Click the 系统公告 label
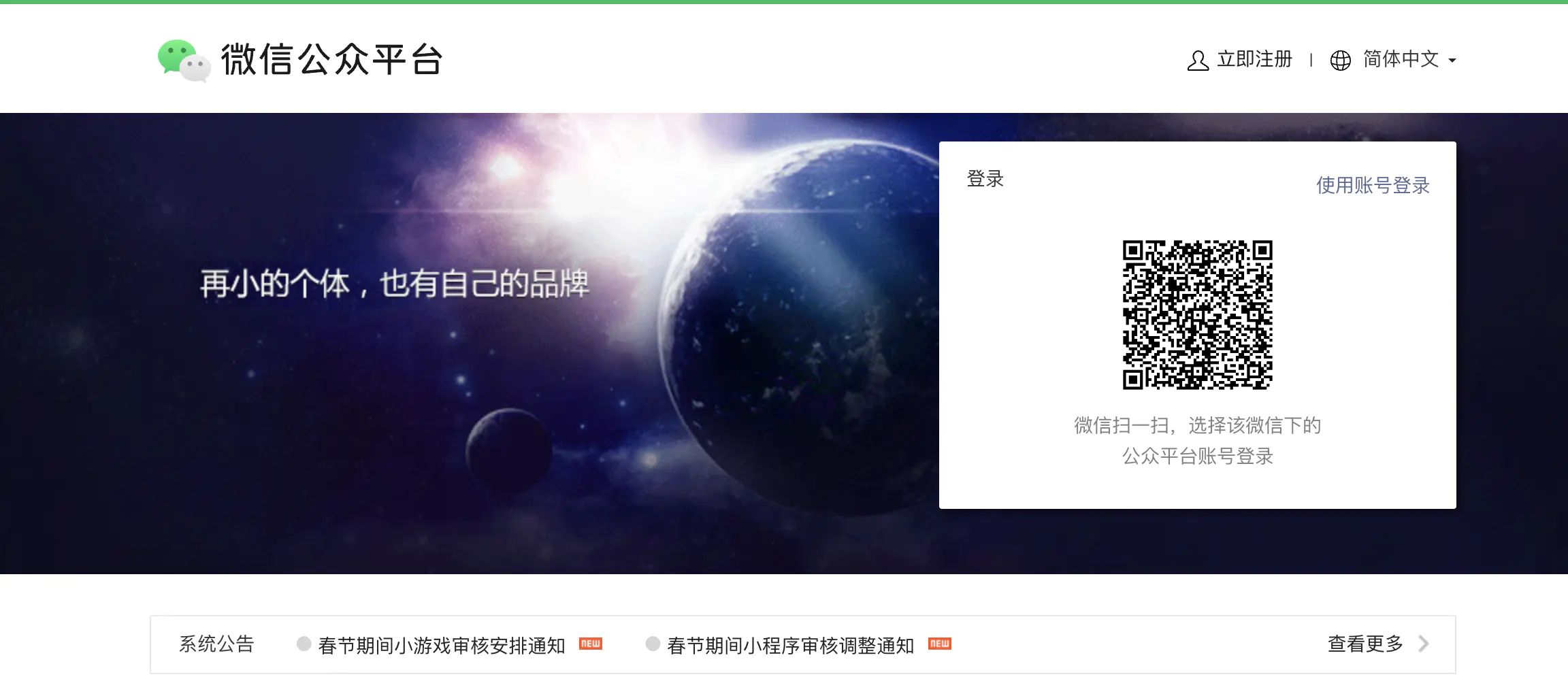The height and width of the screenshot is (698, 1568). tap(216, 644)
